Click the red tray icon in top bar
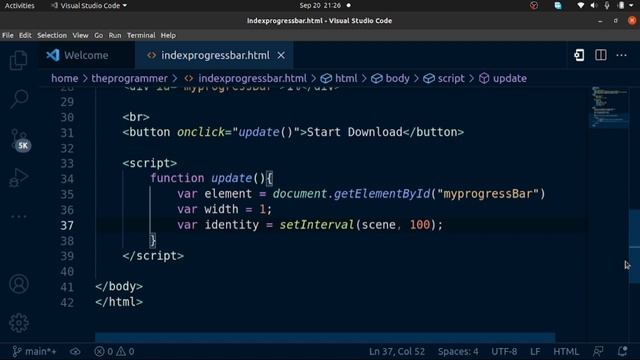The image size is (640, 360). tap(534, 6)
